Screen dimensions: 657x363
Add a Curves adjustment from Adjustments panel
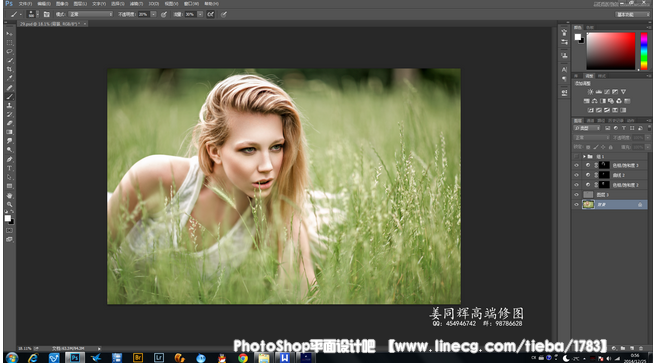pos(607,92)
